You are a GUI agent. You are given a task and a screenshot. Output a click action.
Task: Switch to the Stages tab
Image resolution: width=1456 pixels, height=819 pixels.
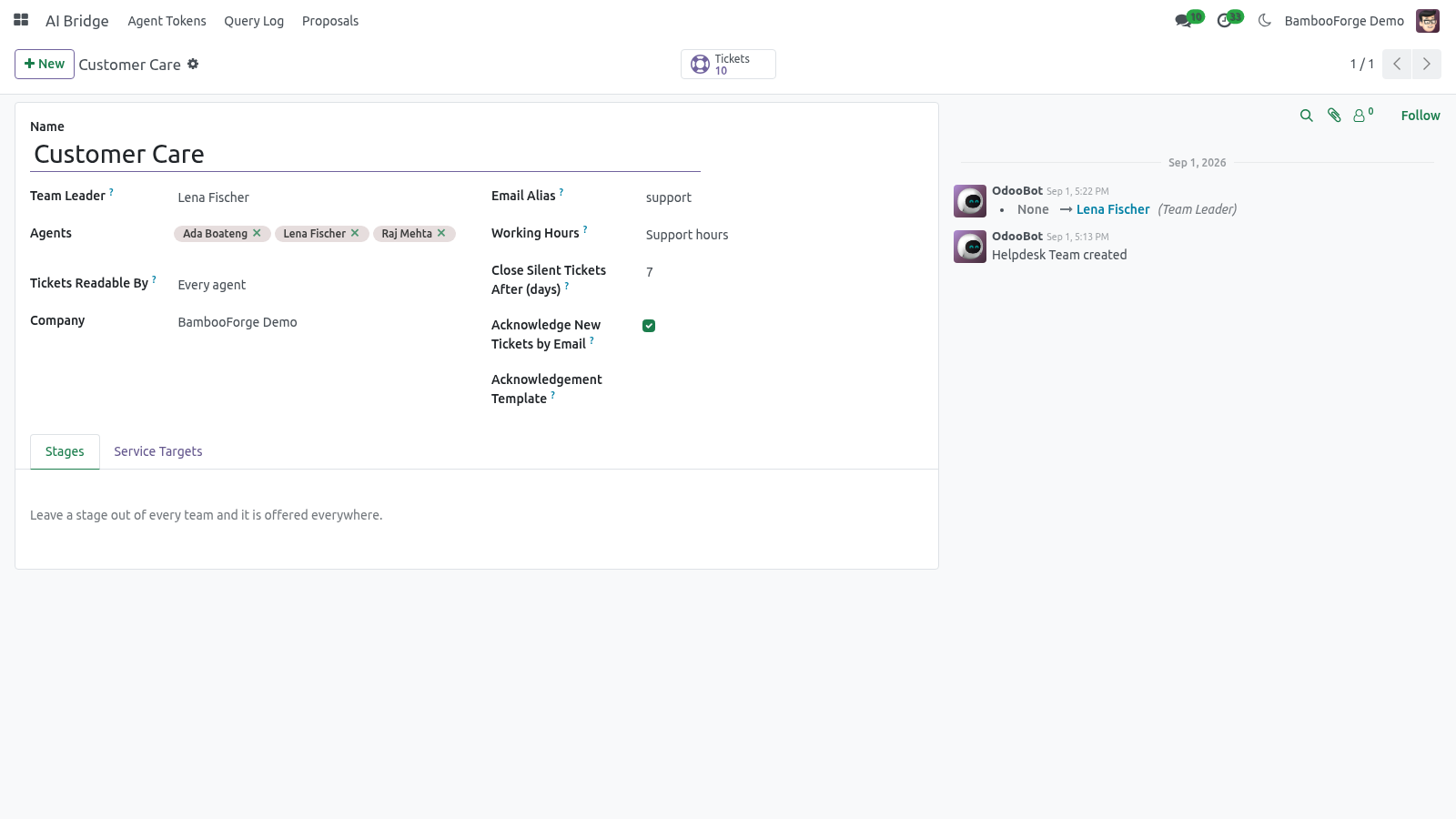click(65, 451)
